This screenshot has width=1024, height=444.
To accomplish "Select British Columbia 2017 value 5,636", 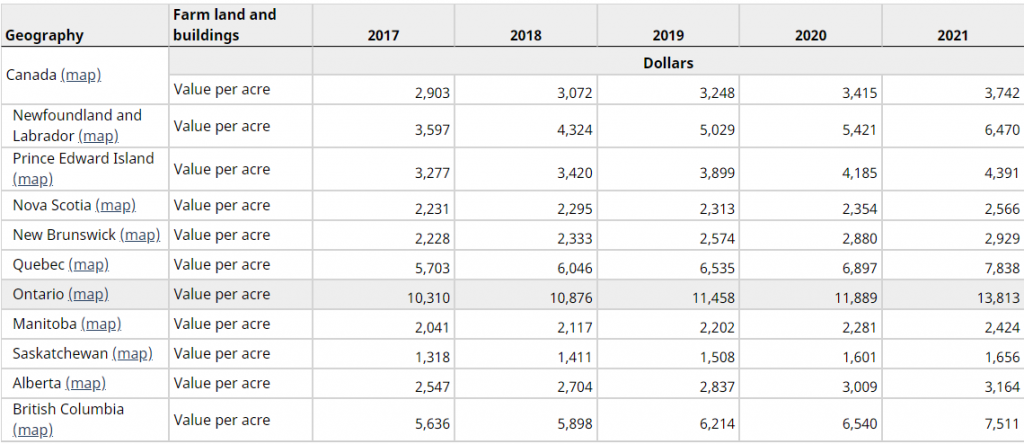I will (x=432, y=424).
